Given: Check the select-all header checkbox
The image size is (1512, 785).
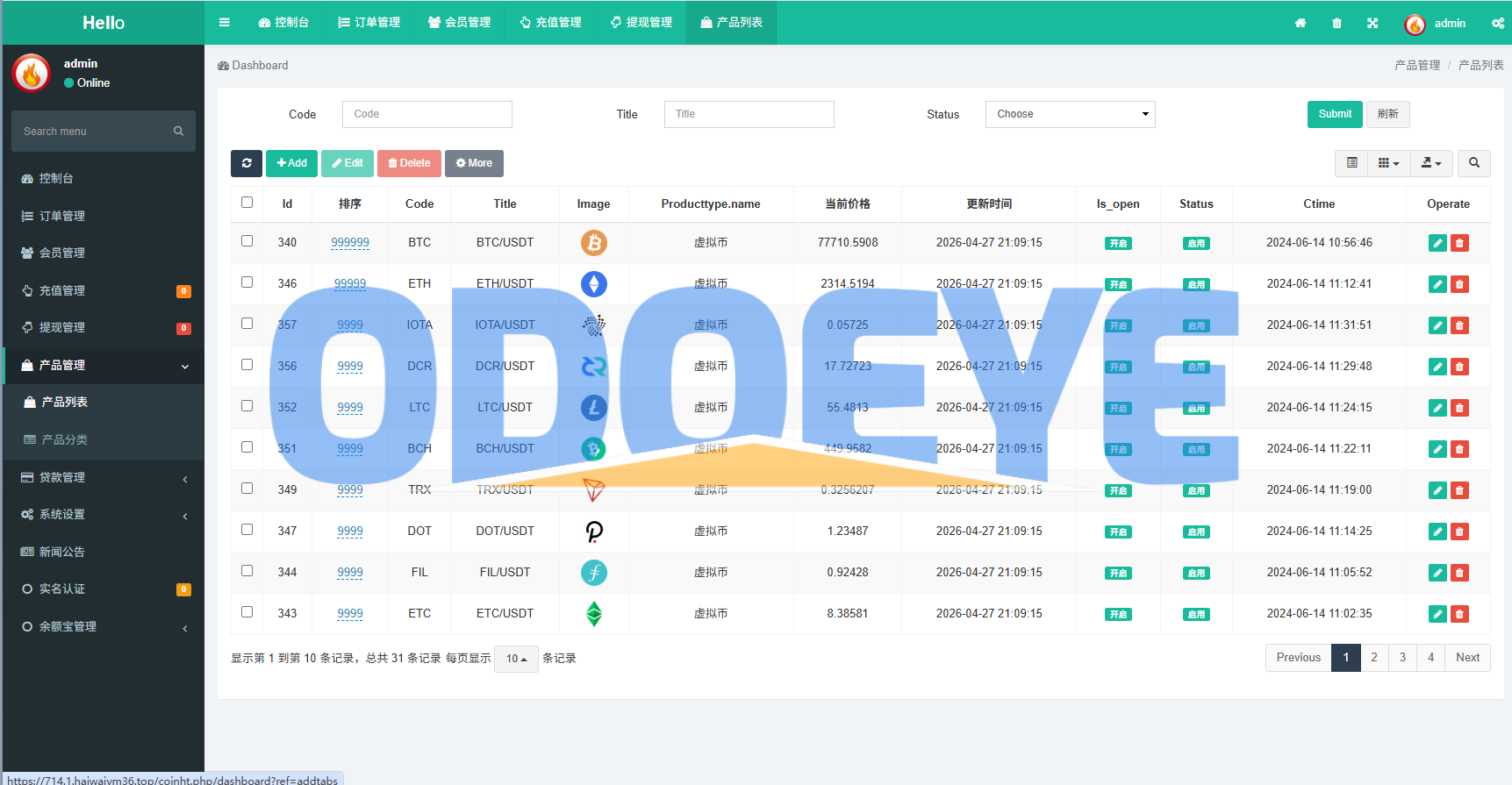Looking at the screenshot, I should point(247,203).
